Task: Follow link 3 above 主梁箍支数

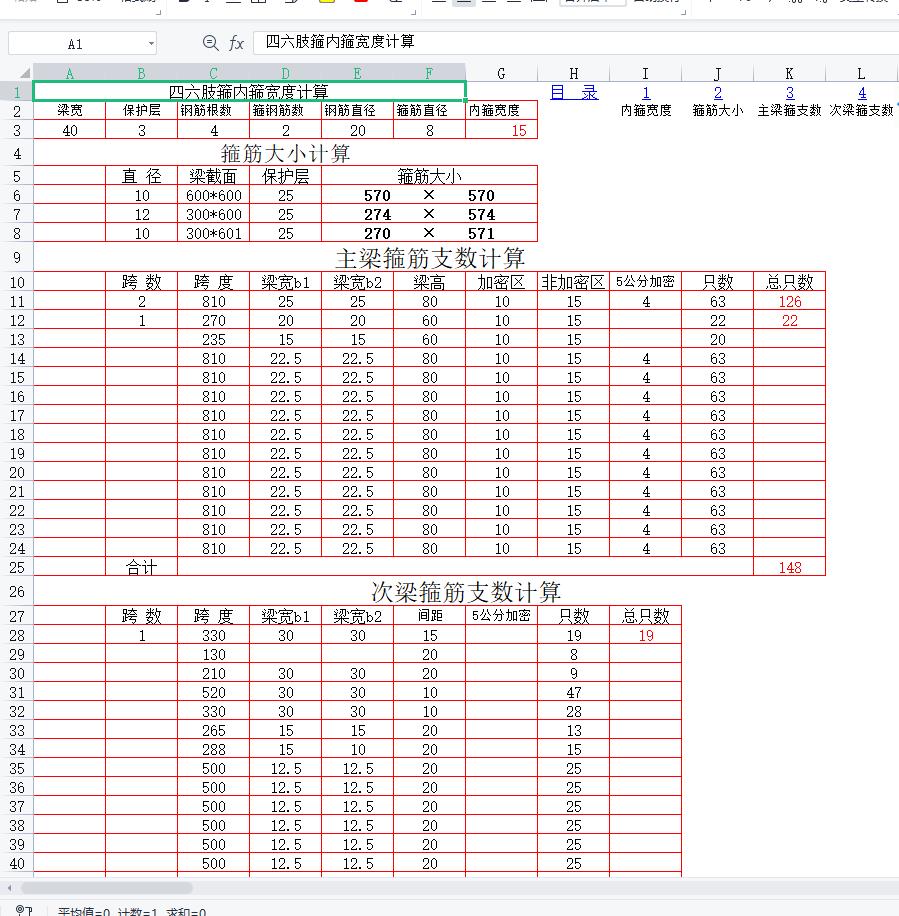Action: point(790,93)
